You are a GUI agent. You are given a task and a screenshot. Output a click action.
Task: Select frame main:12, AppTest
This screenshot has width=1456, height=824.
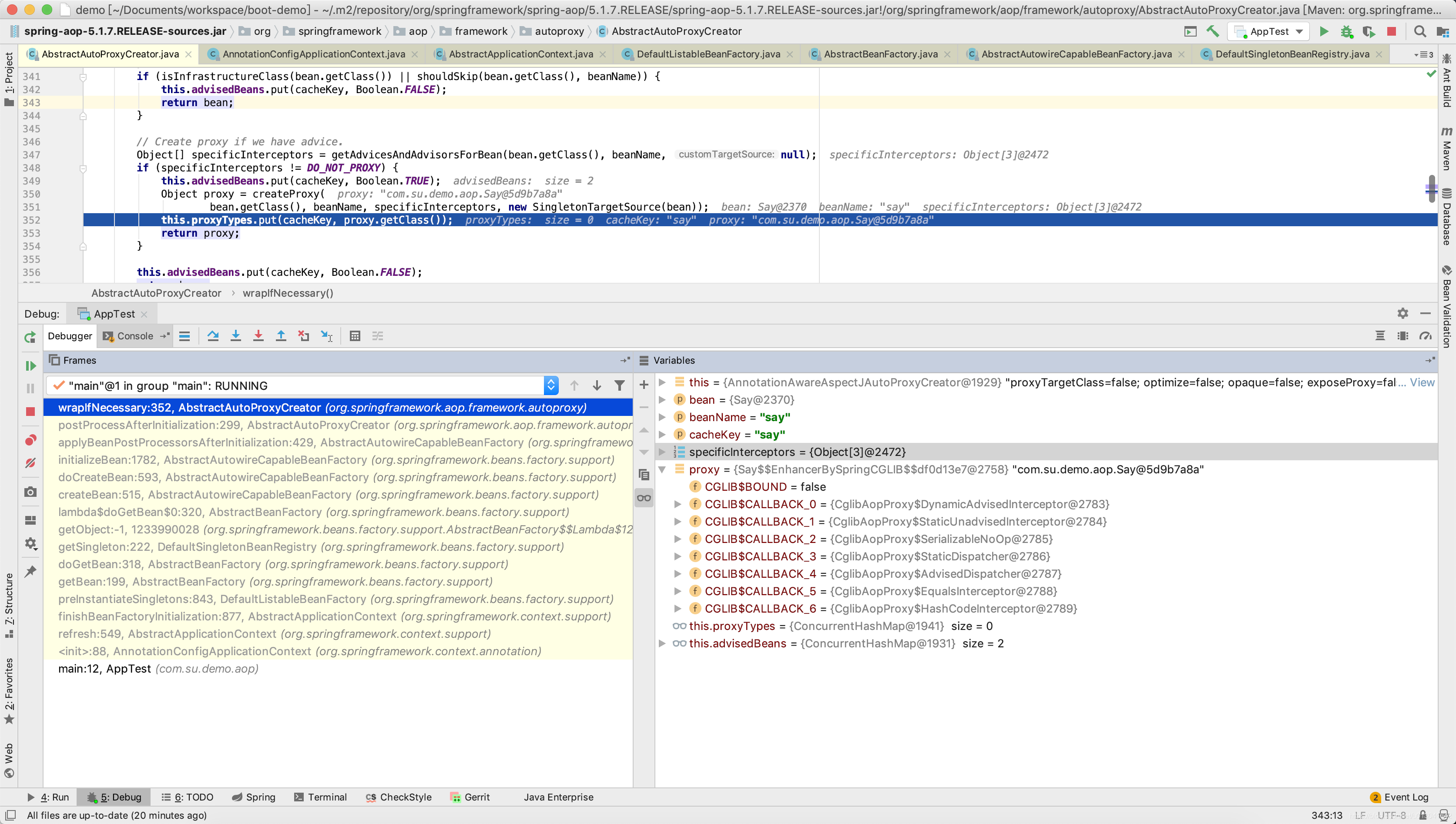(x=339, y=669)
